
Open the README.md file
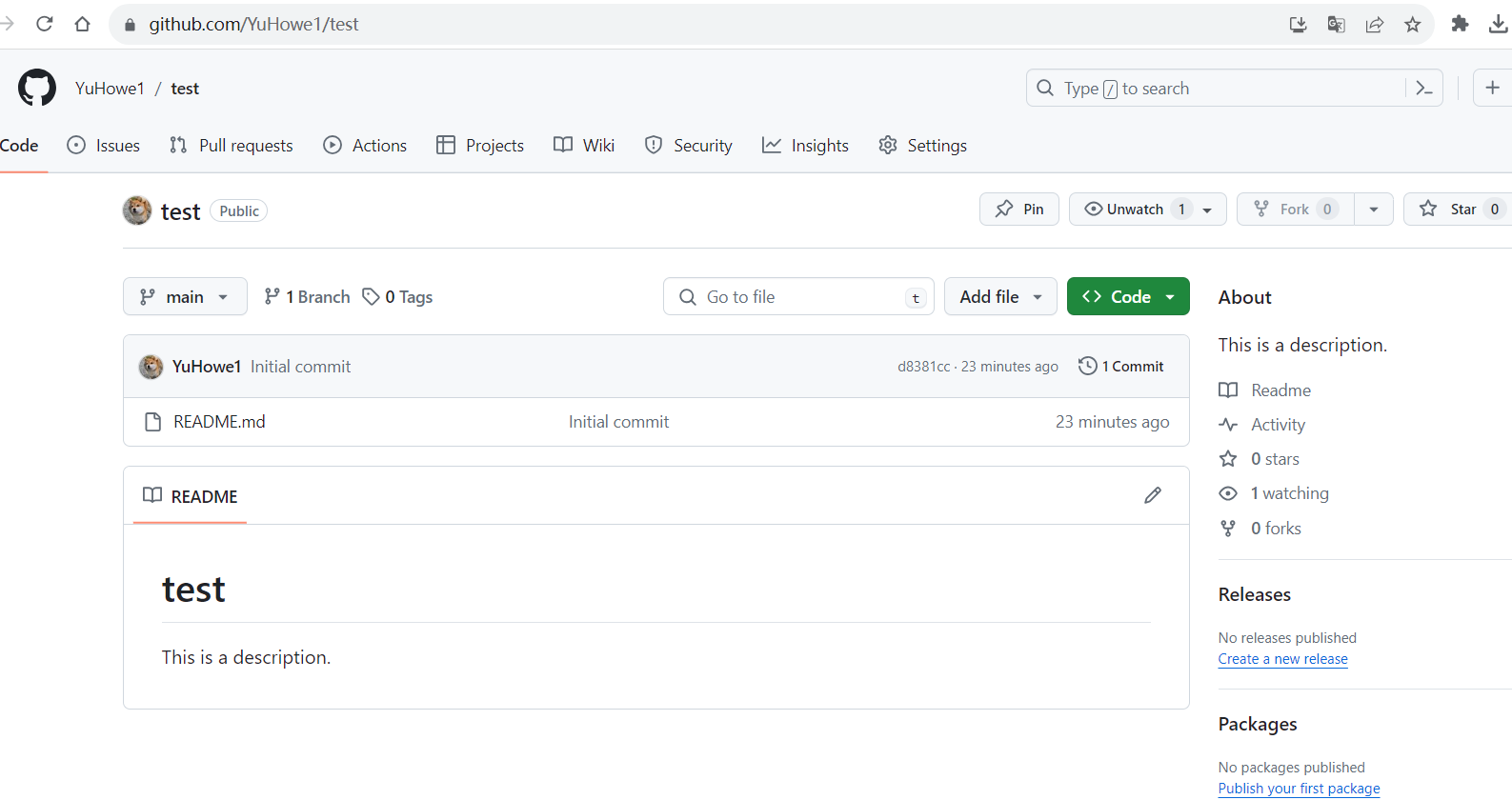(219, 422)
